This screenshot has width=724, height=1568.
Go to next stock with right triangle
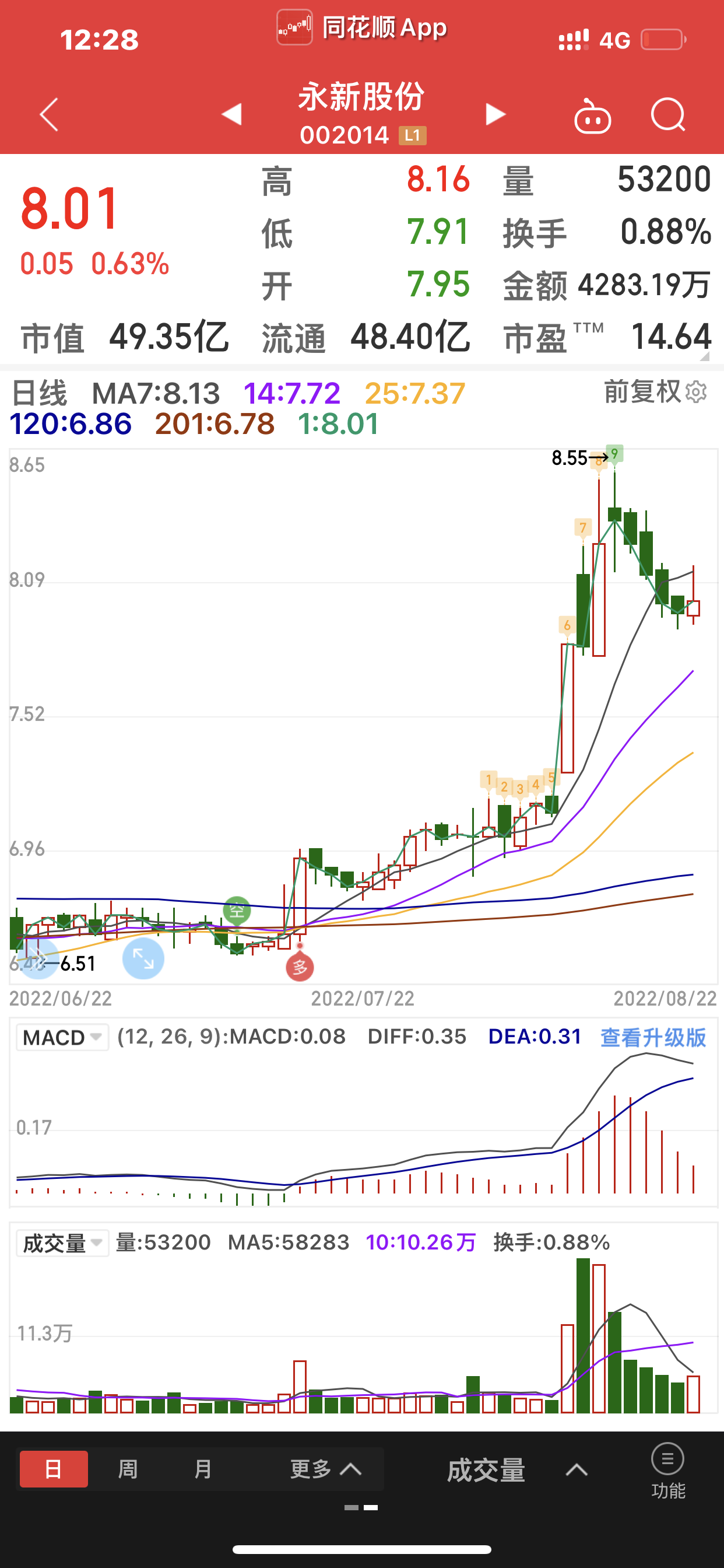(x=495, y=114)
